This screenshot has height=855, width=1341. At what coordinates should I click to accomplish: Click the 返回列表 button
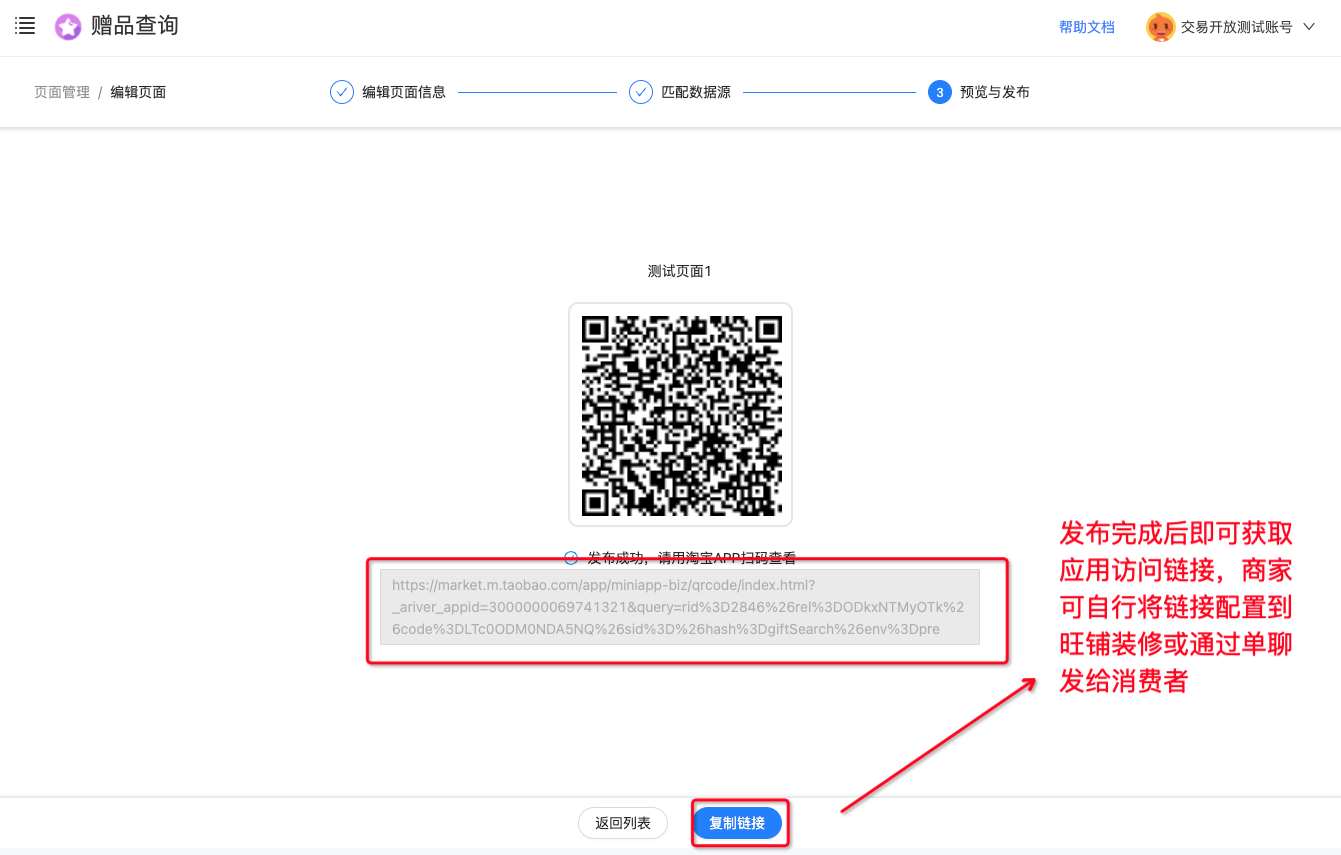click(623, 823)
